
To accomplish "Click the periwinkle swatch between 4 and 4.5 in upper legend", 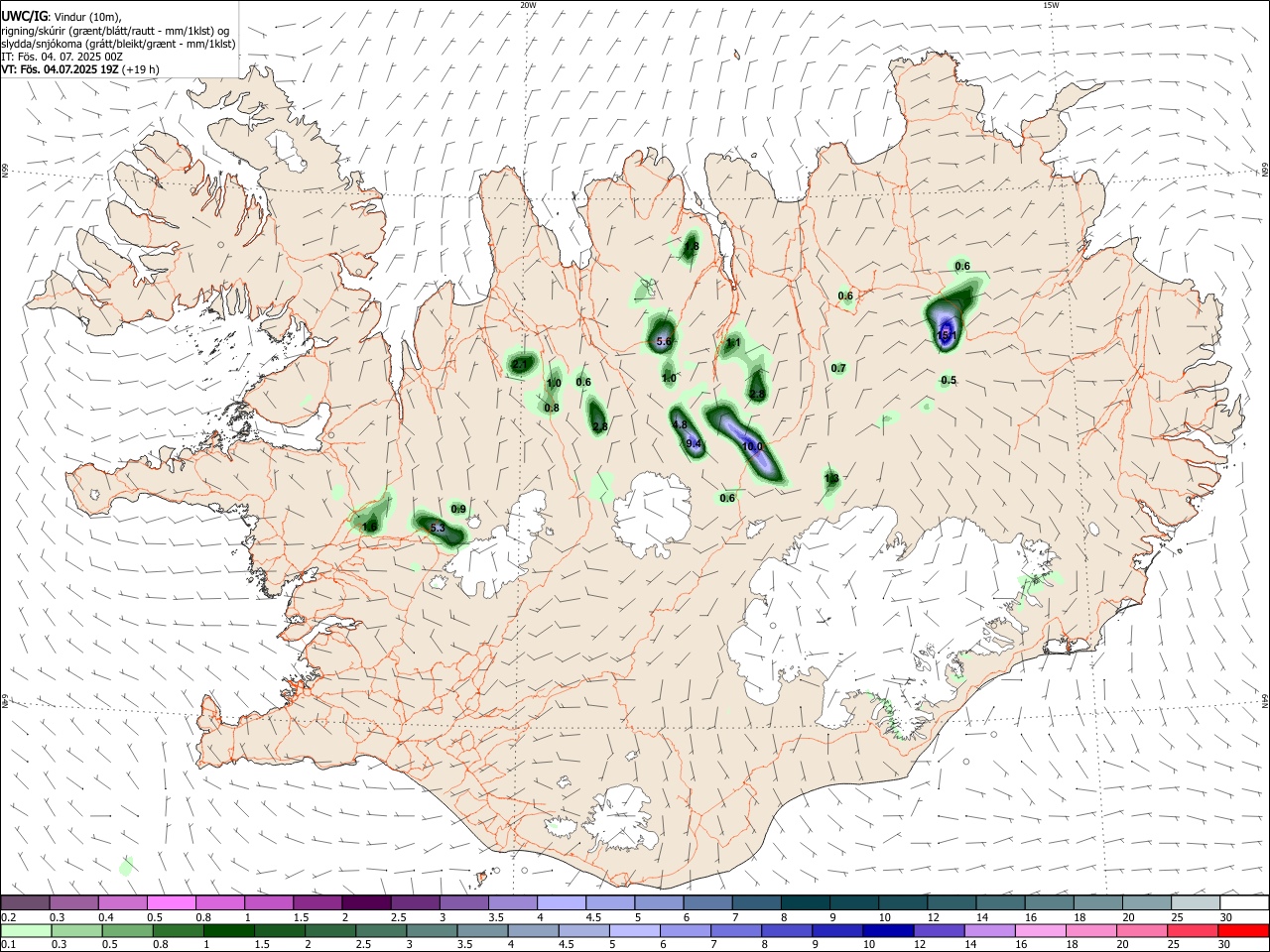I will coord(562,902).
